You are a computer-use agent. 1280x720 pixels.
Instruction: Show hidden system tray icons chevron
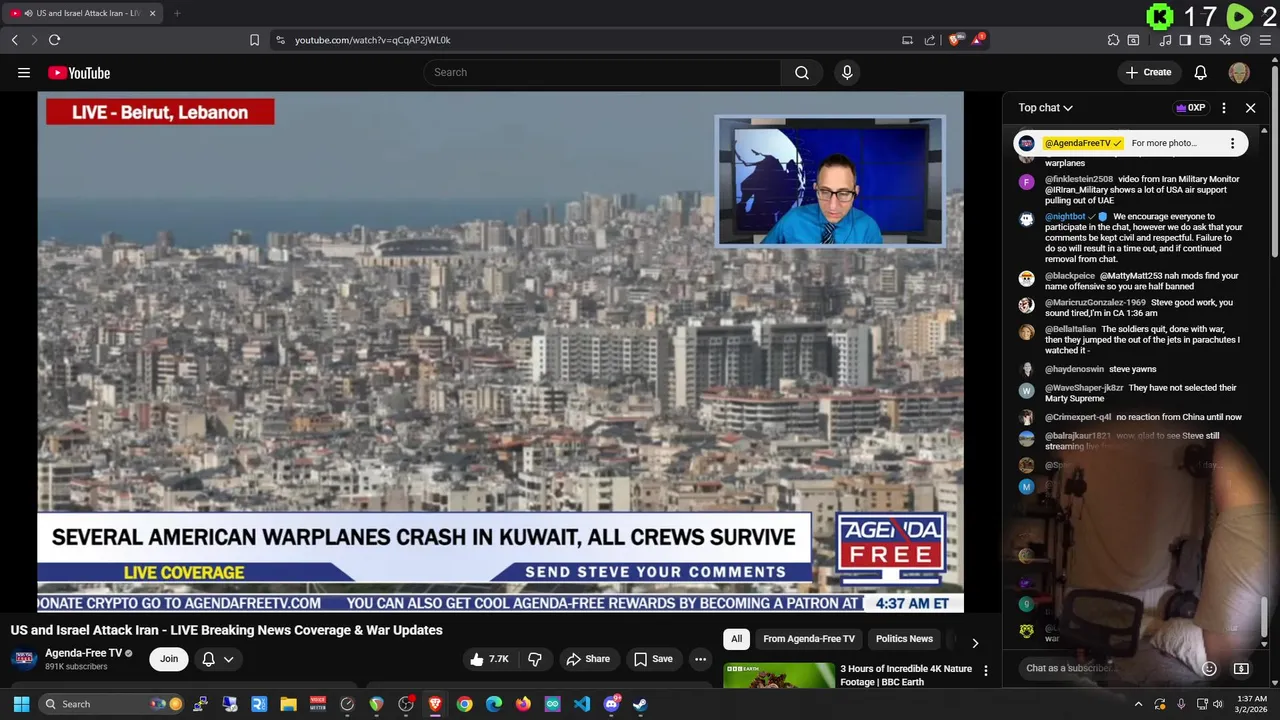(x=1138, y=704)
